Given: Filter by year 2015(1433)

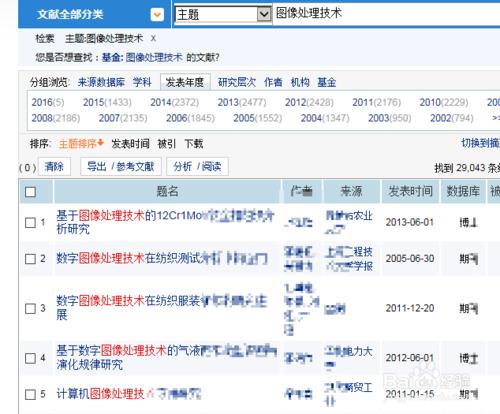Looking at the screenshot, I should [x=107, y=102].
